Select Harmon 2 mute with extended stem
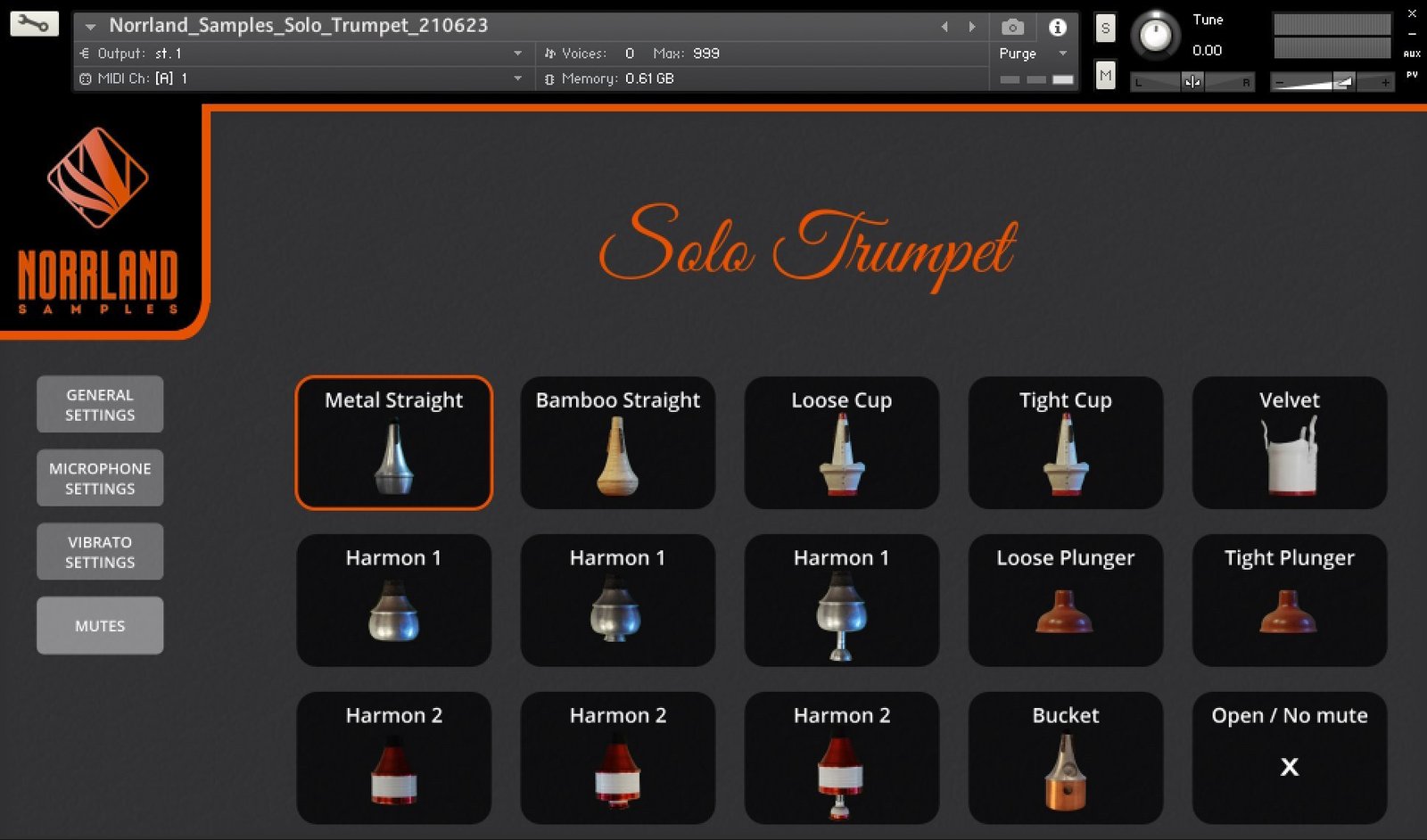1427x840 pixels. 841,758
